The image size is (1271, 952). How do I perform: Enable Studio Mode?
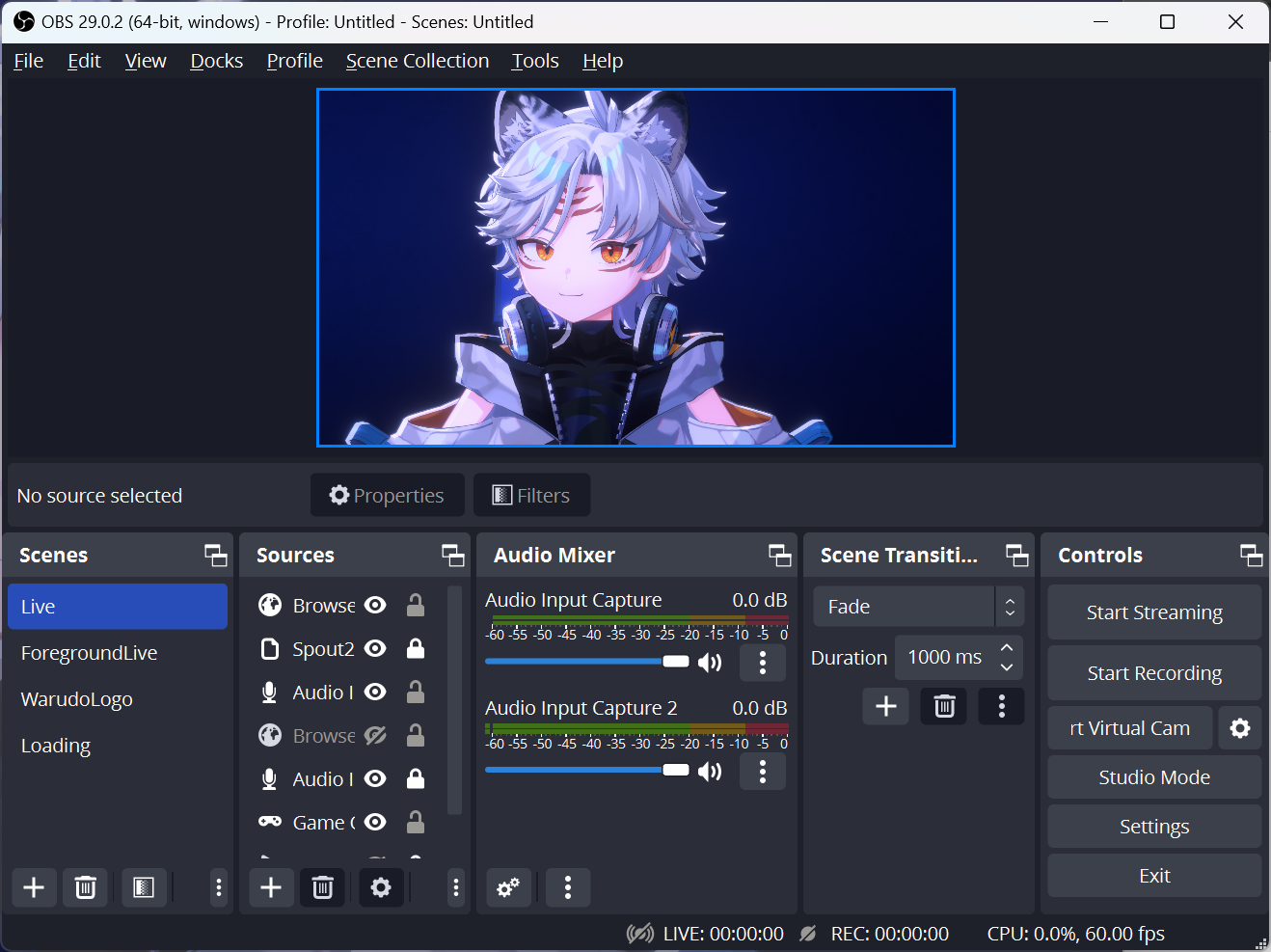pyautogui.click(x=1154, y=777)
